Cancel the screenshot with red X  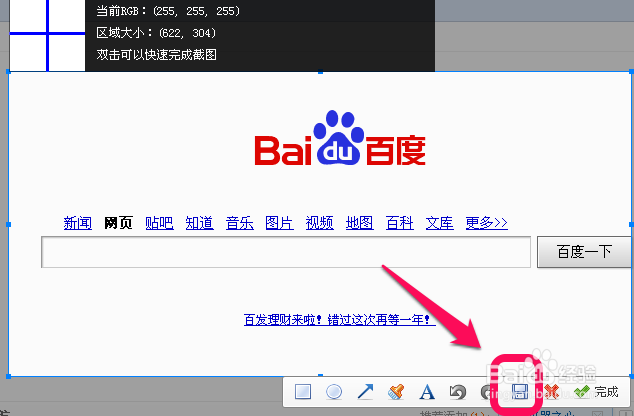(x=551, y=391)
